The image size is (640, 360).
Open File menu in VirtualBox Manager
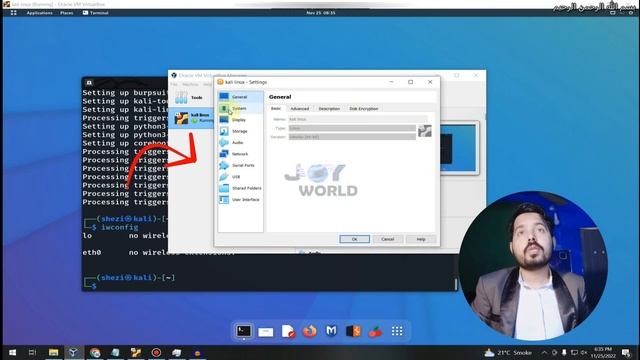174,84
